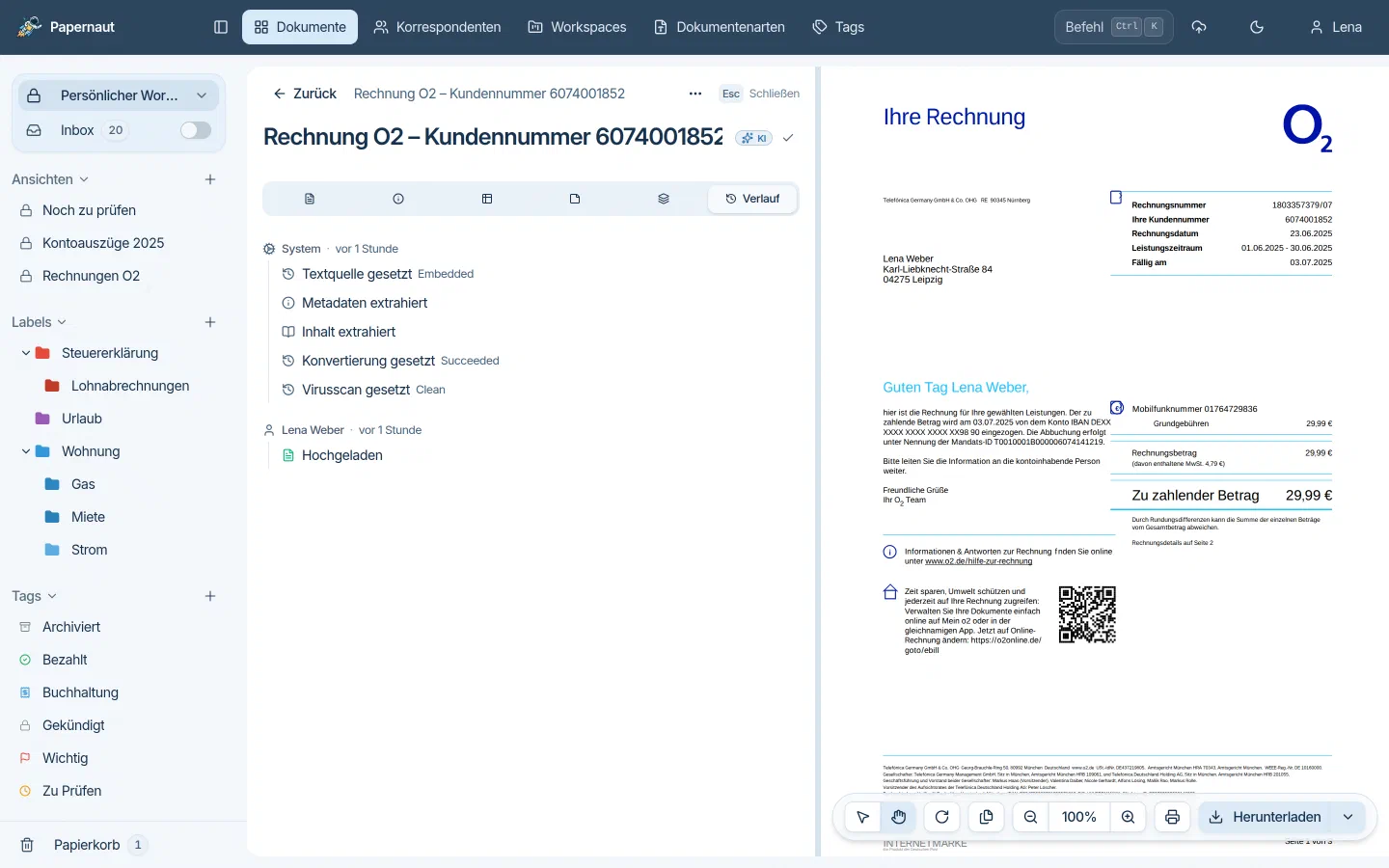Filter by Gekündigt tag

[73, 725]
